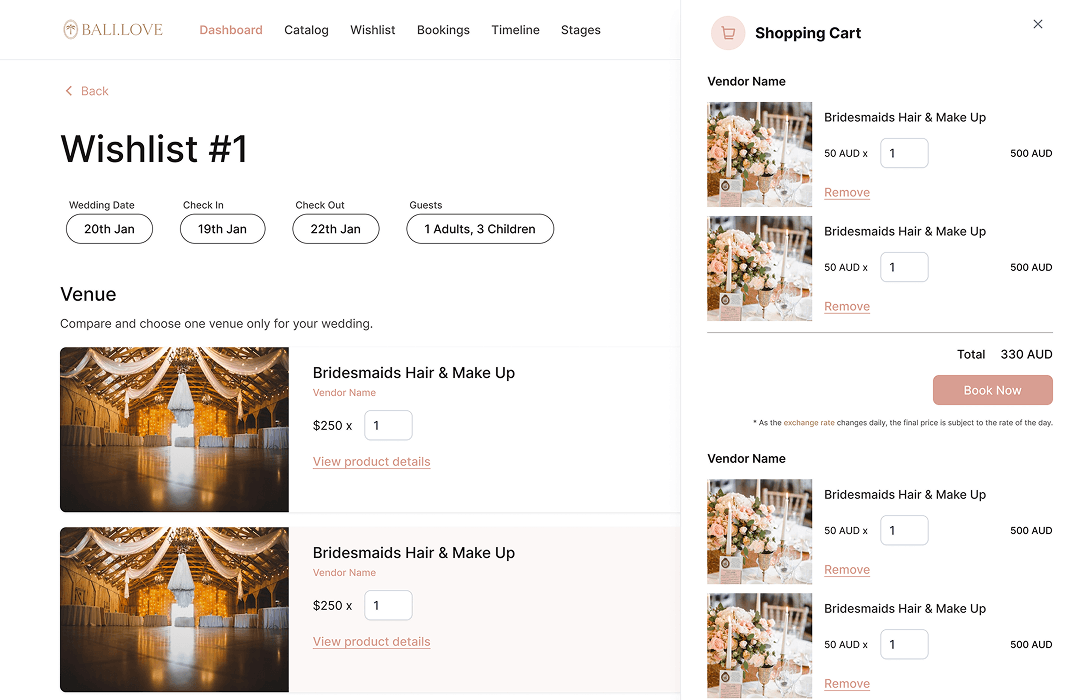Open the Timeline nav tab

[x=515, y=30]
